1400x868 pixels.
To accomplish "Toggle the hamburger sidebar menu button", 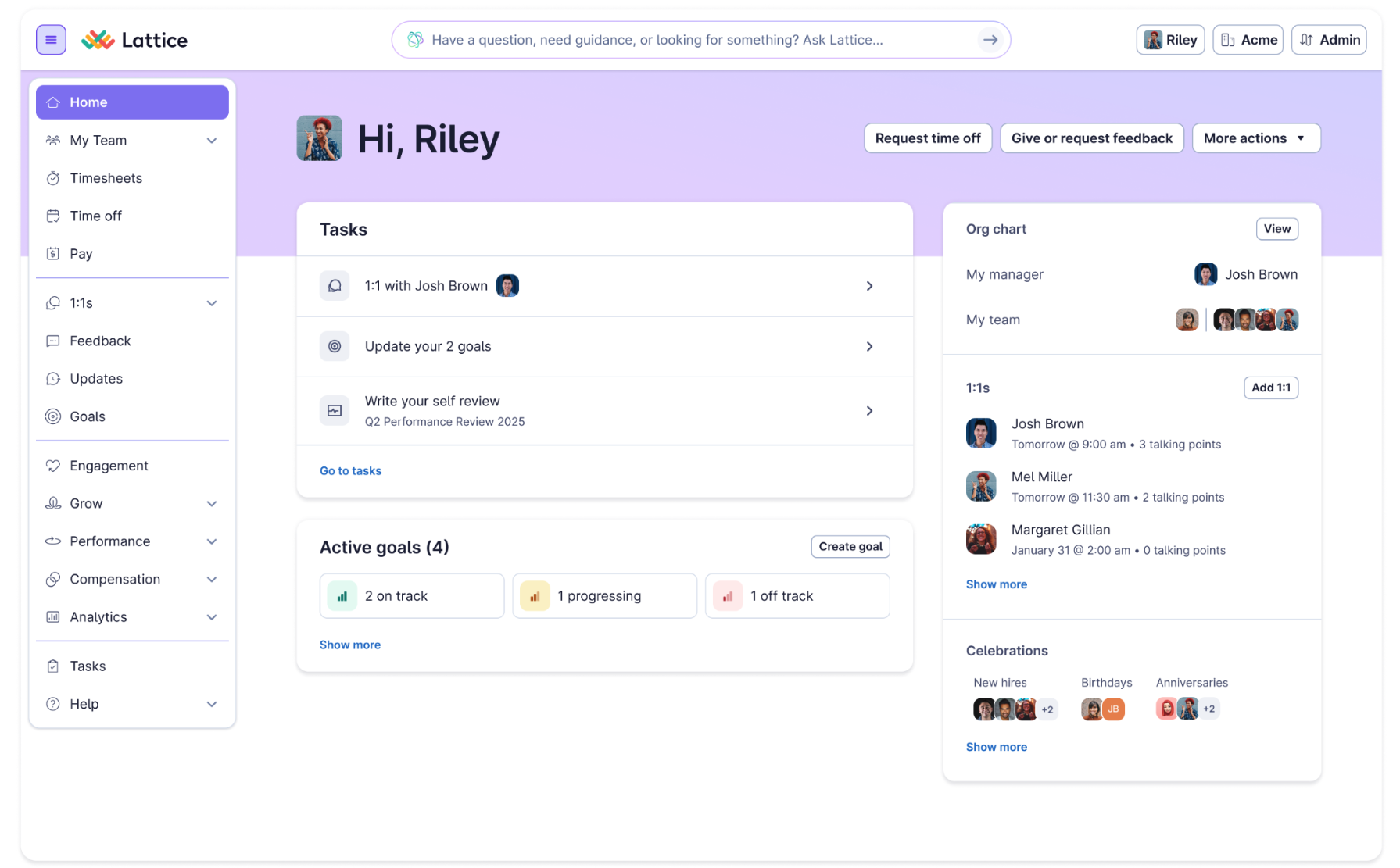I will point(51,40).
